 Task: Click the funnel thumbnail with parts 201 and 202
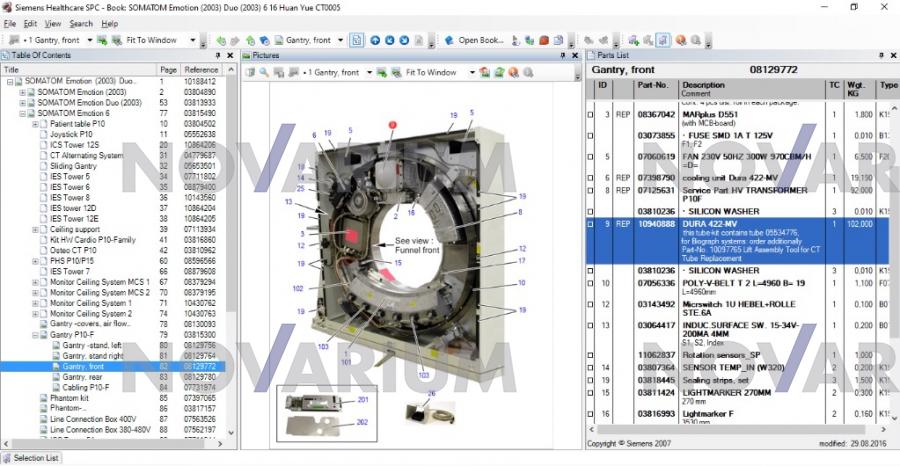point(317,412)
